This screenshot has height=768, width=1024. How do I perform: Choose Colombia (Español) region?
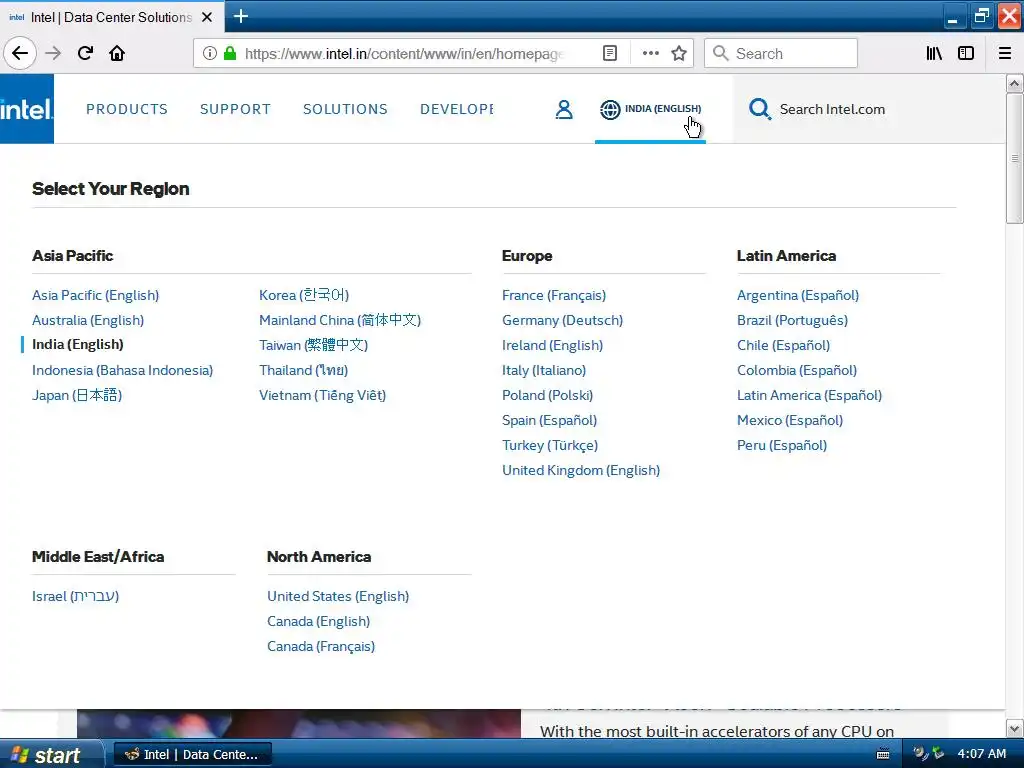point(797,370)
